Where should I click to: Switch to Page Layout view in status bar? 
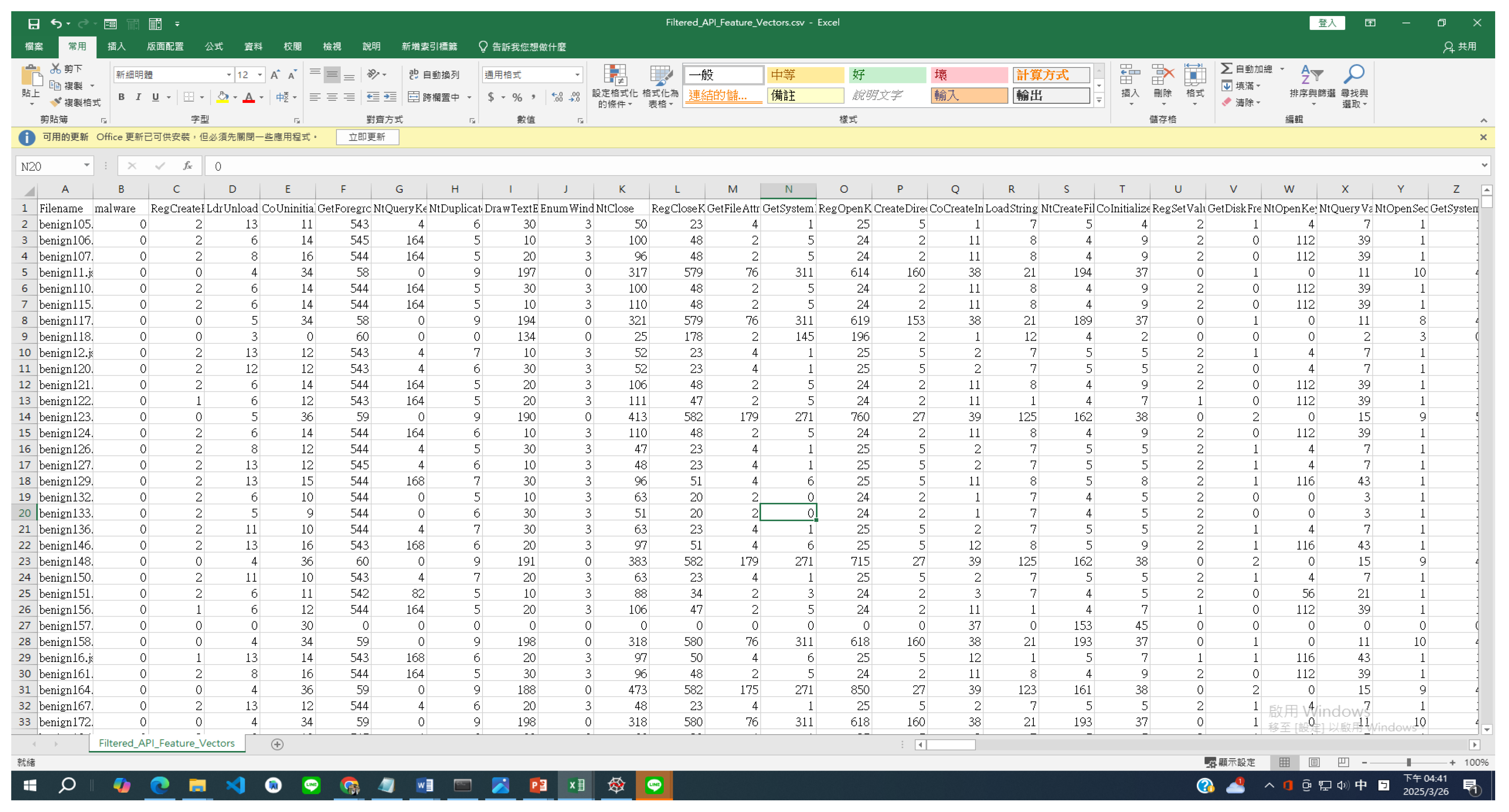tap(1314, 762)
